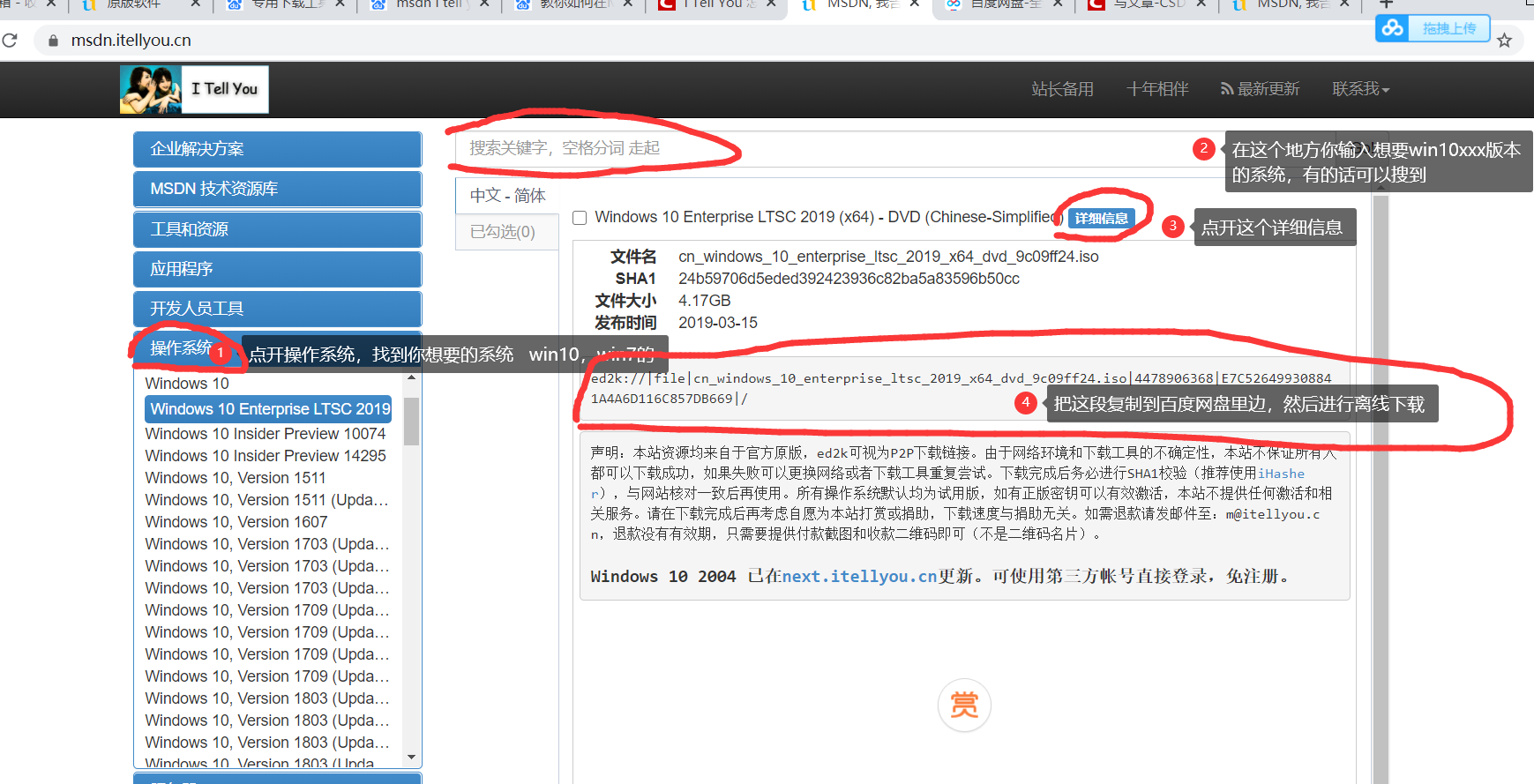Screen dimensions: 1534x784
Task: Select Windows 10 Enterprise LTSC 2019 item
Action: pyautogui.click(x=268, y=409)
